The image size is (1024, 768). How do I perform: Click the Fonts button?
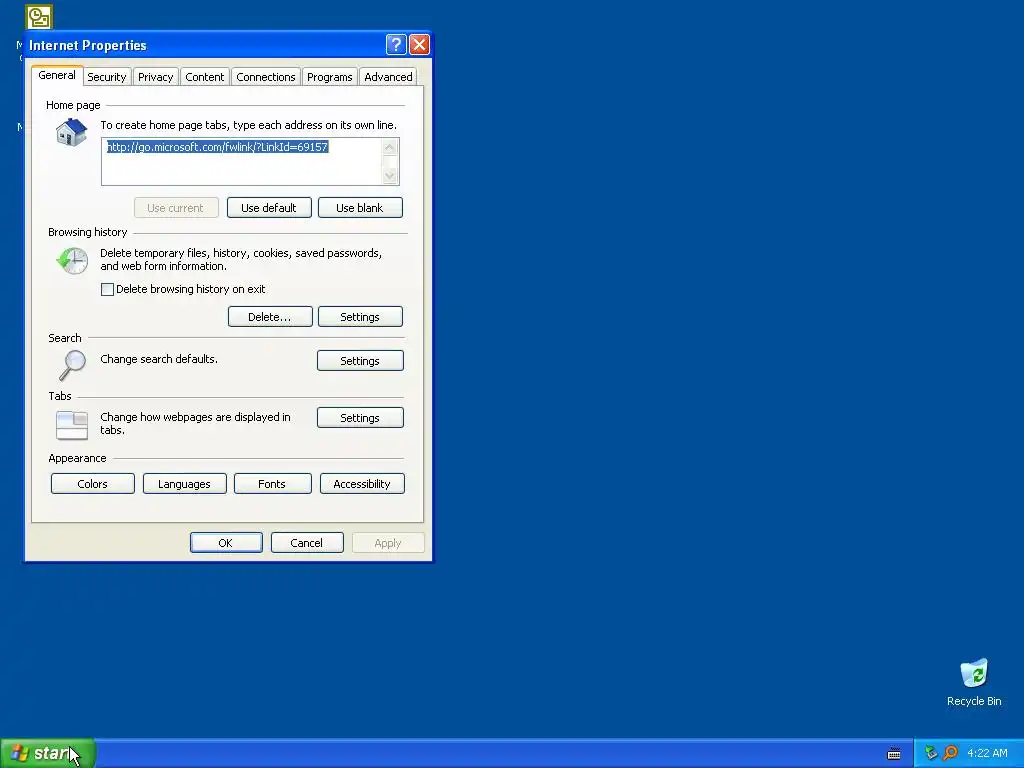[x=272, y=484]
